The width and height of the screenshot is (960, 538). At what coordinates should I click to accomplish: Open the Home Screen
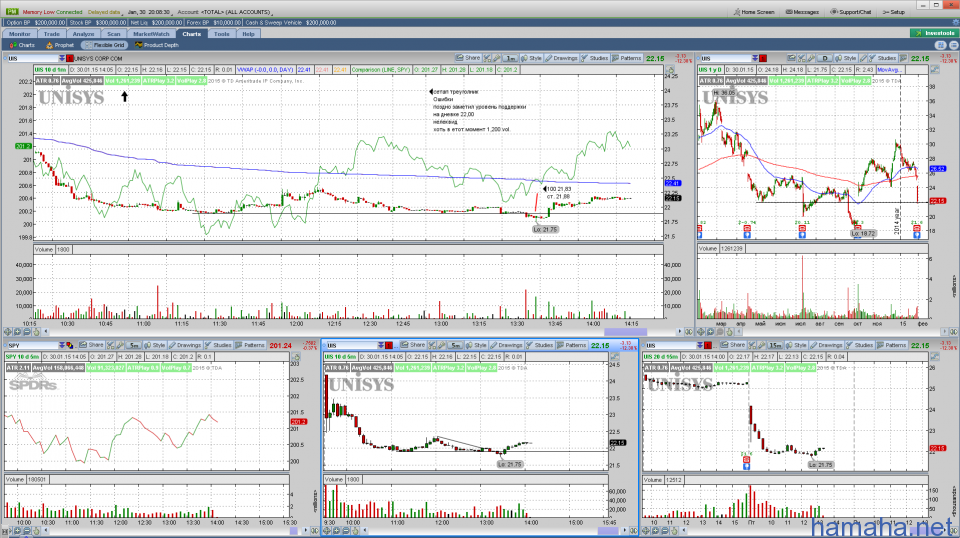754,12
